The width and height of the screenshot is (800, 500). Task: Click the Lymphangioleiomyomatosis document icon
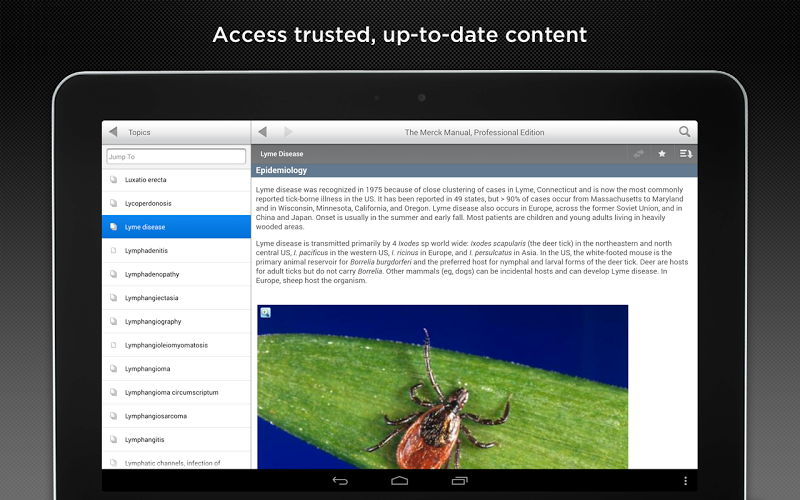pyautogui.click(x=113, y=344)
